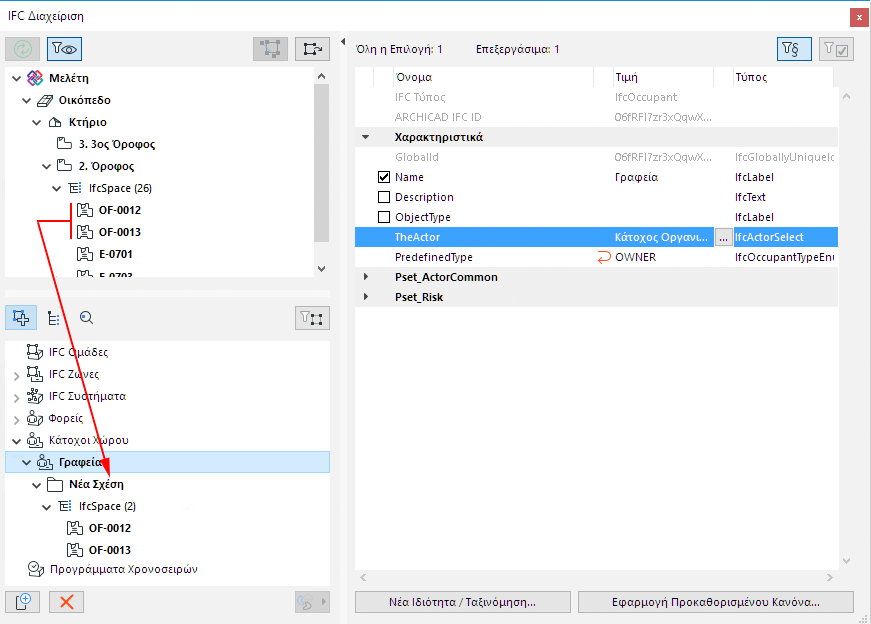
Task: Click the Τιμή column header
Action: 626,77
